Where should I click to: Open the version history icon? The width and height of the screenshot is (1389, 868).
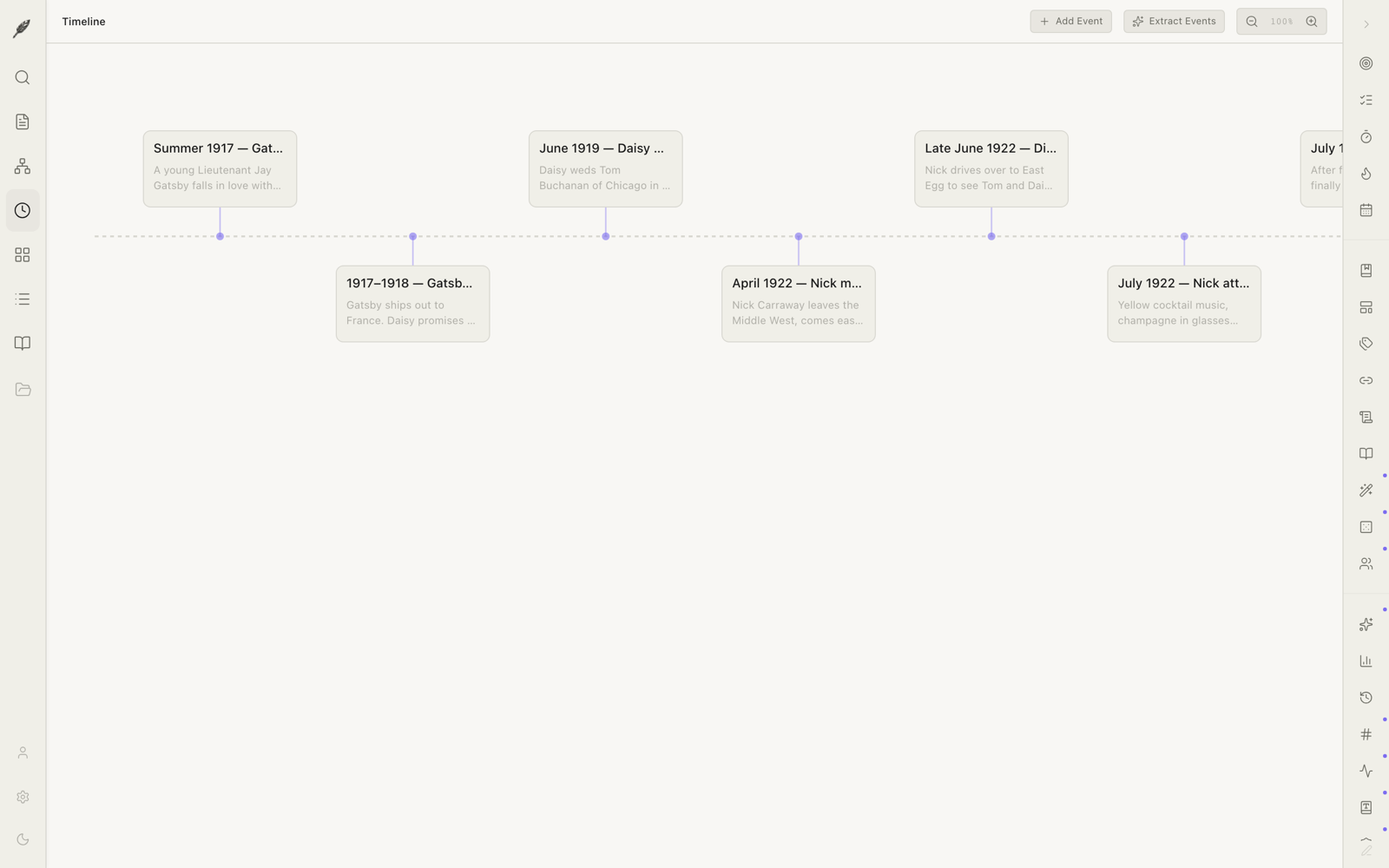[1366, 698]
